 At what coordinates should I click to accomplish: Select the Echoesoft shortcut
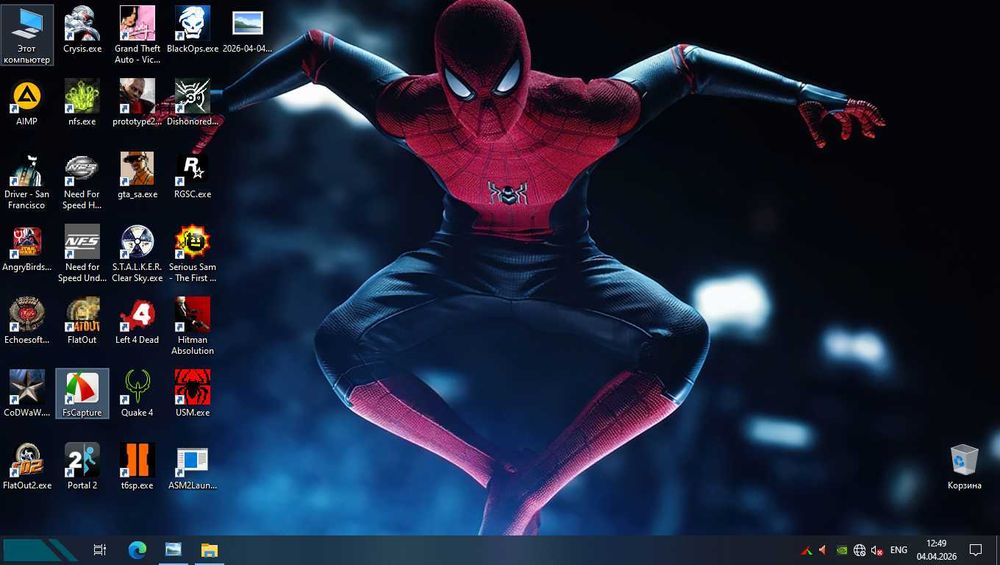(27, 321)
